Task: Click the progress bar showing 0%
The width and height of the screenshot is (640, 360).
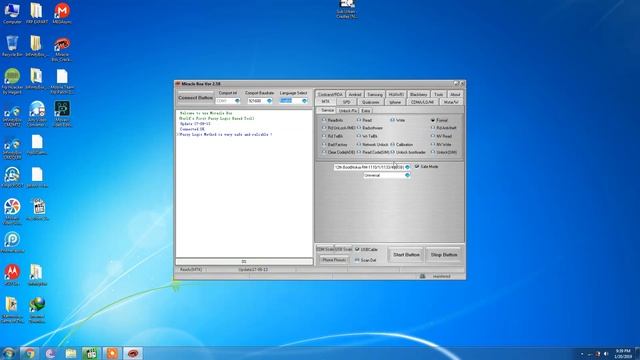Action: point(244,262)
